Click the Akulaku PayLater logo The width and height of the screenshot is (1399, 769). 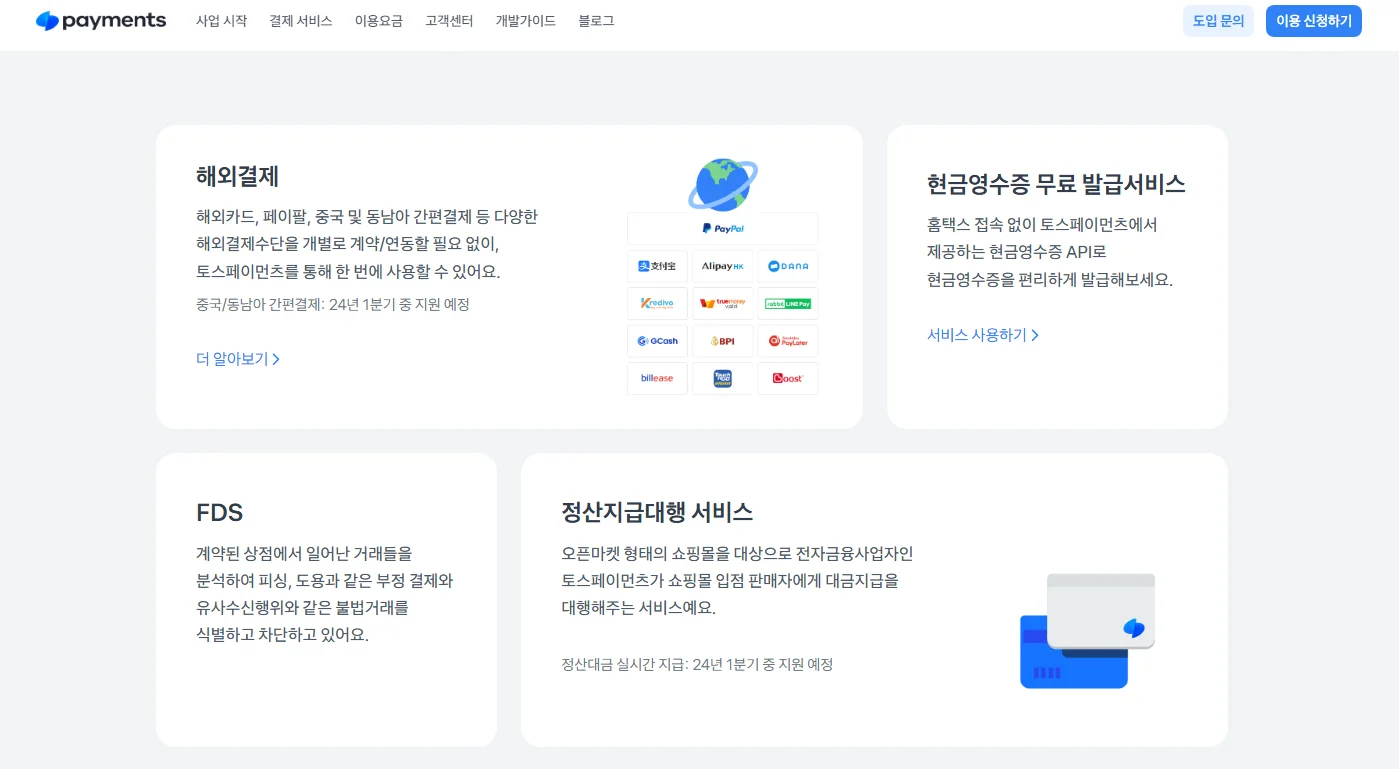coord(787,340)
